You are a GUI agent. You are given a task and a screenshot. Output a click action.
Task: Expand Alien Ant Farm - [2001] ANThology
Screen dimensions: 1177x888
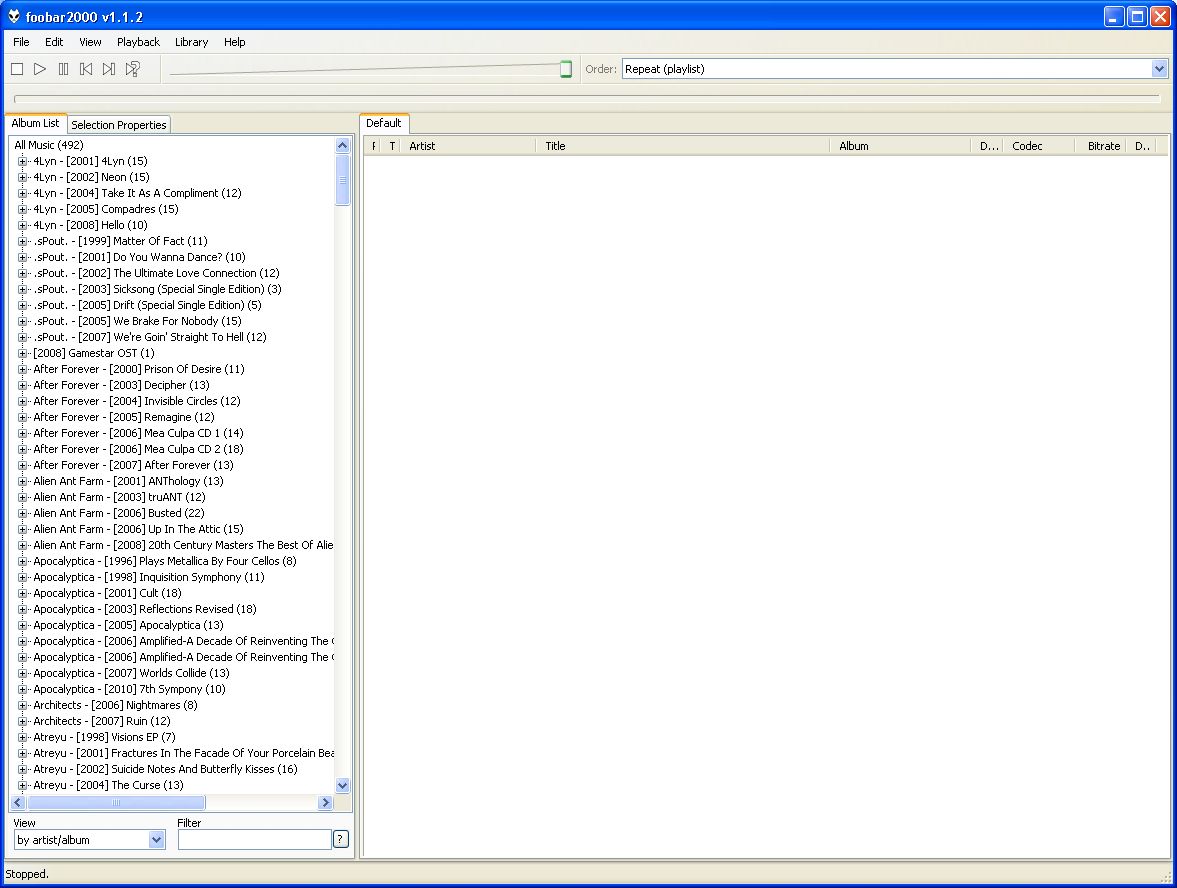[23, 481]
